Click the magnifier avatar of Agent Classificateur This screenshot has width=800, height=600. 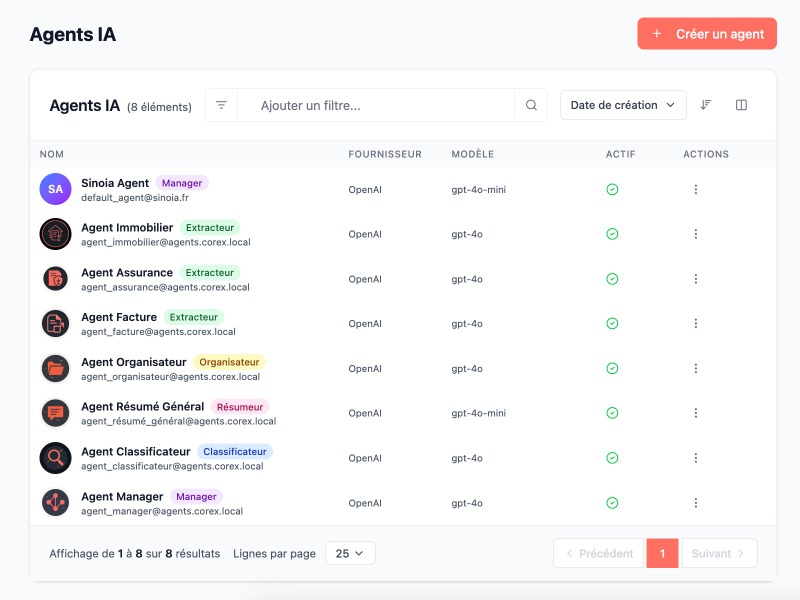pyautogui.click(x=55, y=458)
